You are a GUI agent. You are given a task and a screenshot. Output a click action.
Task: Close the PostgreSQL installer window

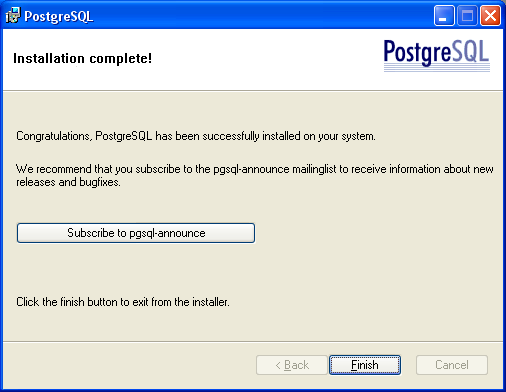490,16
